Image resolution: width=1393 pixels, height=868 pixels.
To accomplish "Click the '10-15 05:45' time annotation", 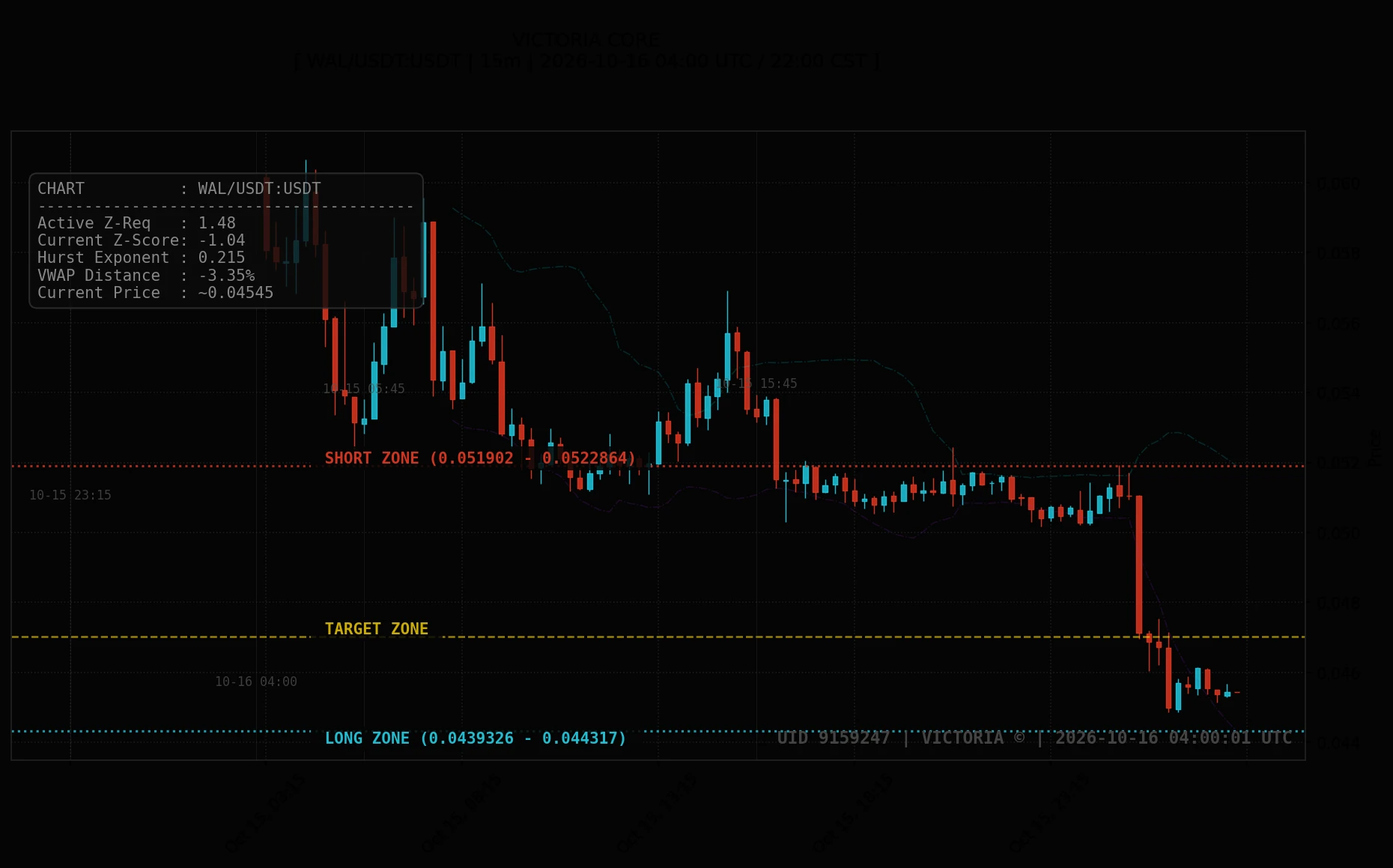I will point(364,389).
